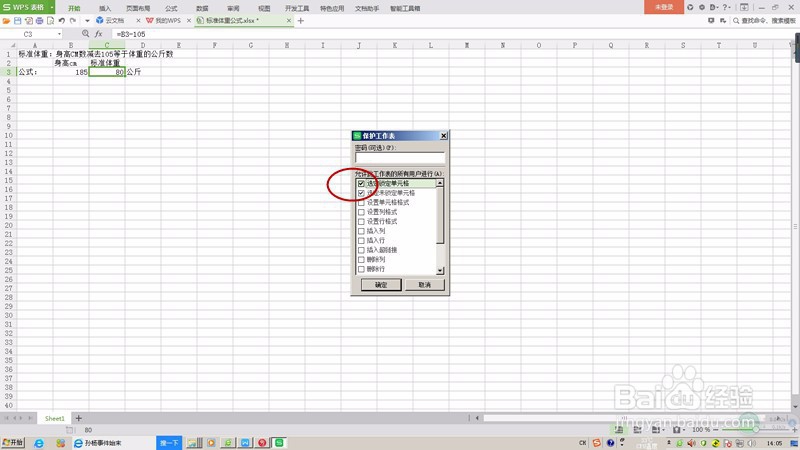Enable the 插入列 checkbox
Image resolution: width=800 pixels, height=450 pixels.
coord(361,231)
